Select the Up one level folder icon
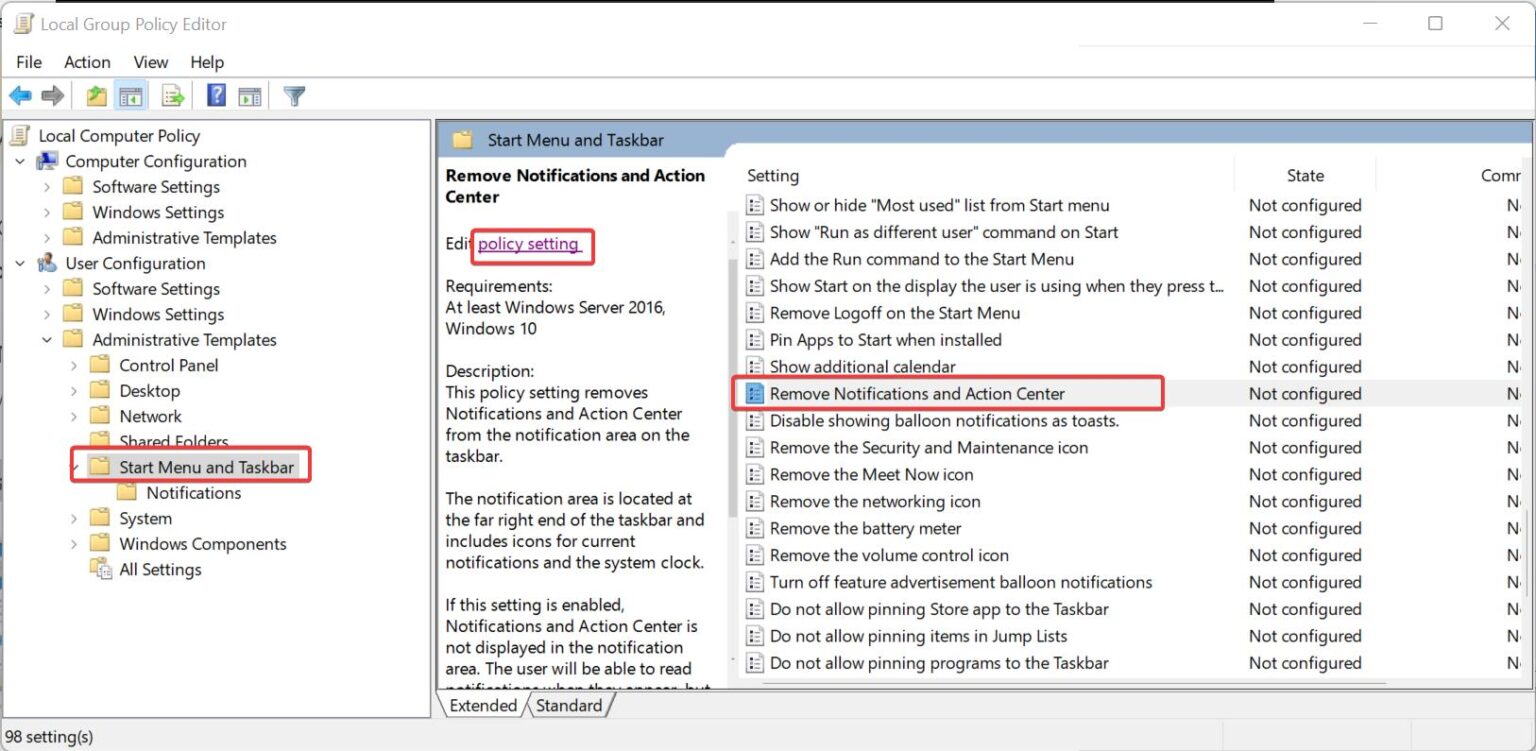The image size is (1536, 751). point(96,95)
